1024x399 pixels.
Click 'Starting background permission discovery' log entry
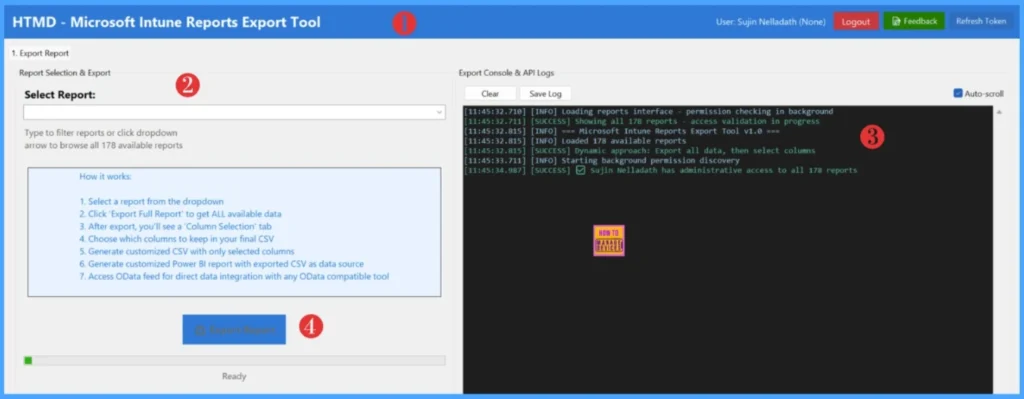point(602,161)
